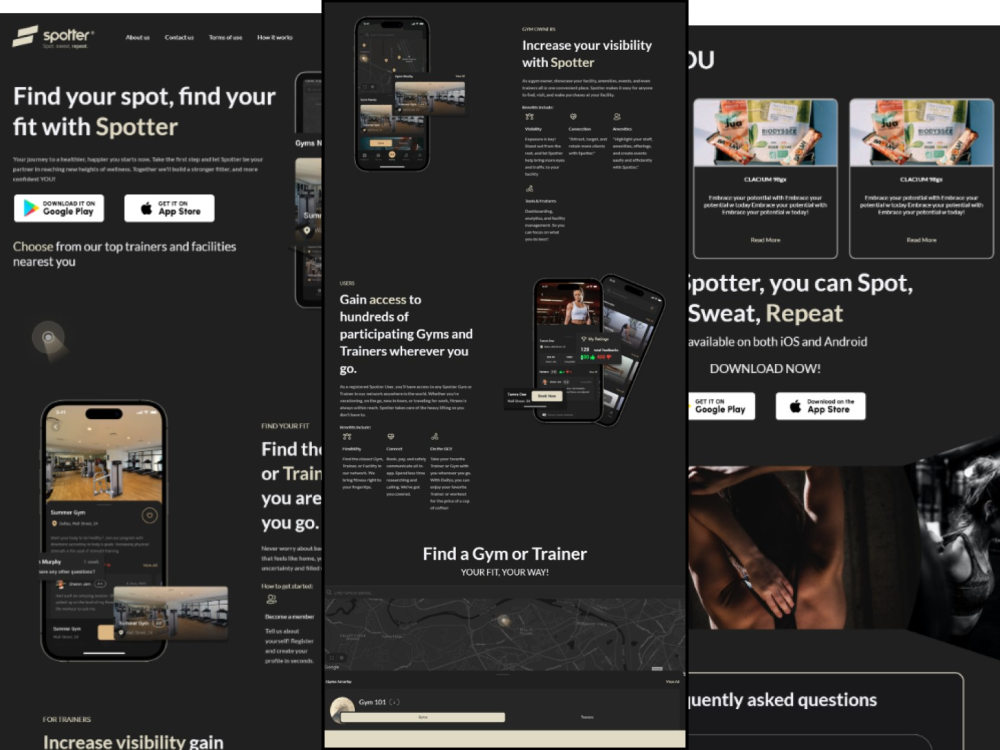Click the Download on the App Store button
The image size is (1000, 750).
tap(820, 406)
